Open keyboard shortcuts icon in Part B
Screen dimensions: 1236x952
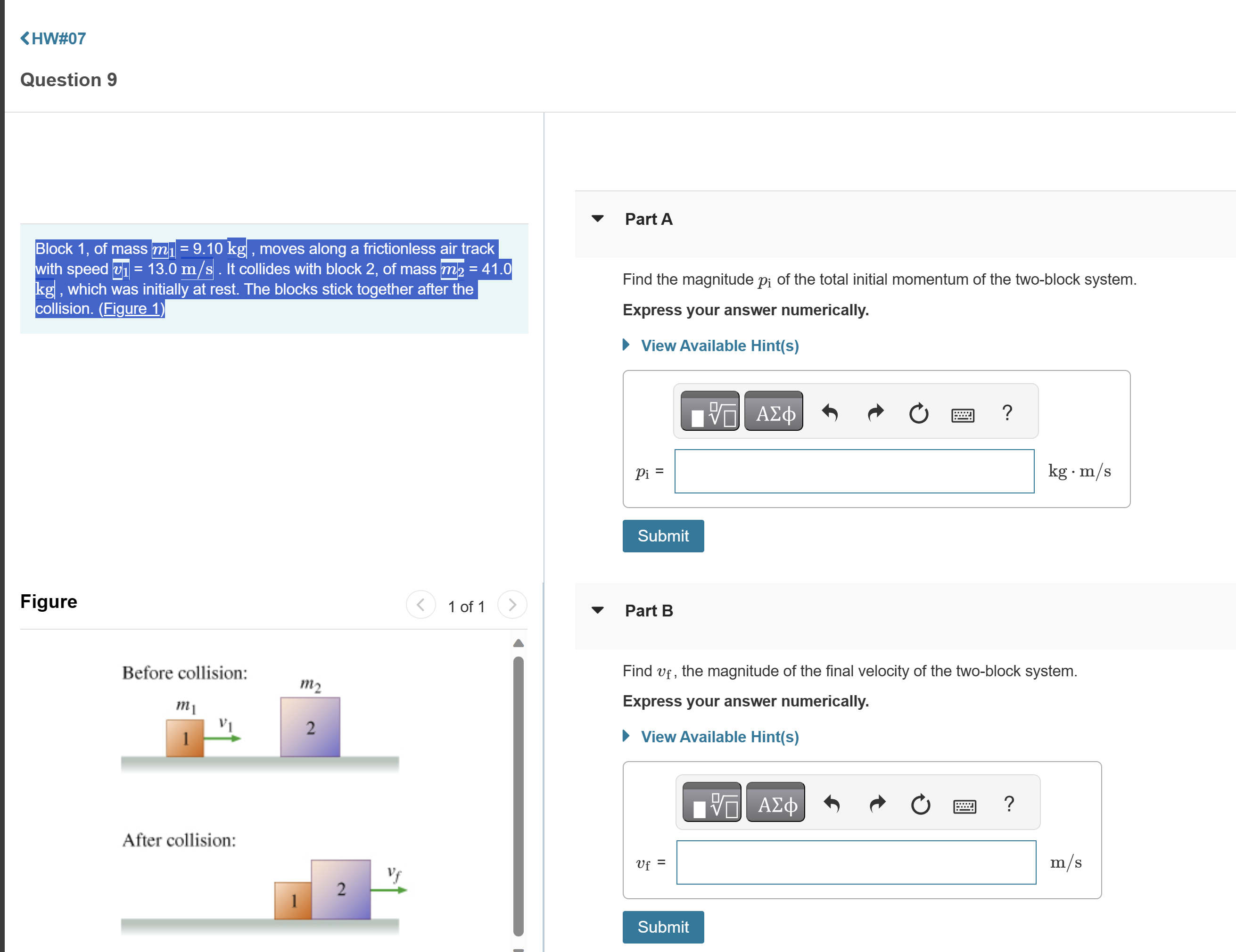click(x=964, y=806)
